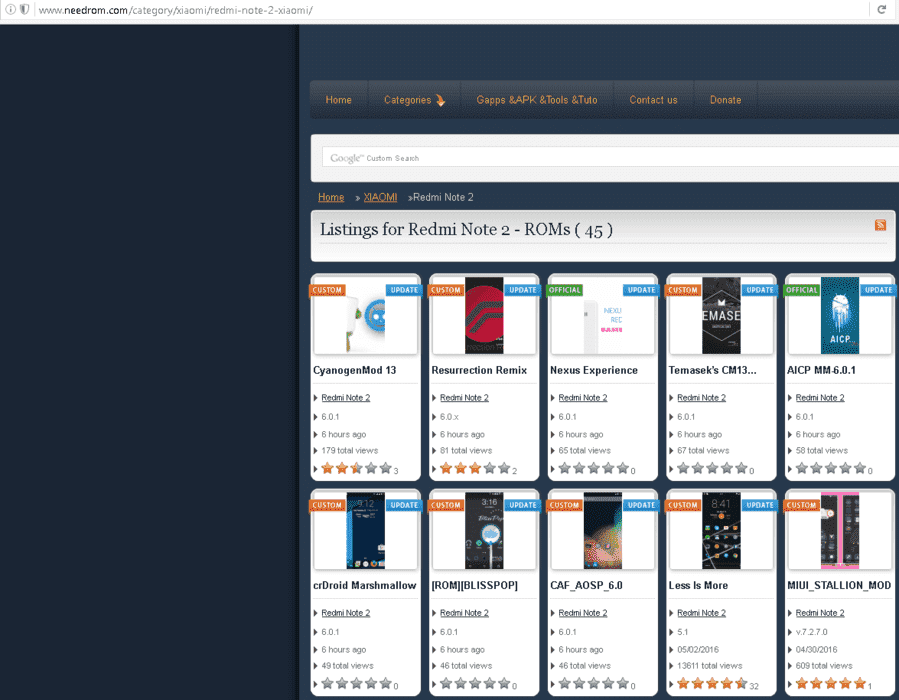The image size is (899, 700).
Task: Open the Nexus Experience title
Action: [593, 370]
